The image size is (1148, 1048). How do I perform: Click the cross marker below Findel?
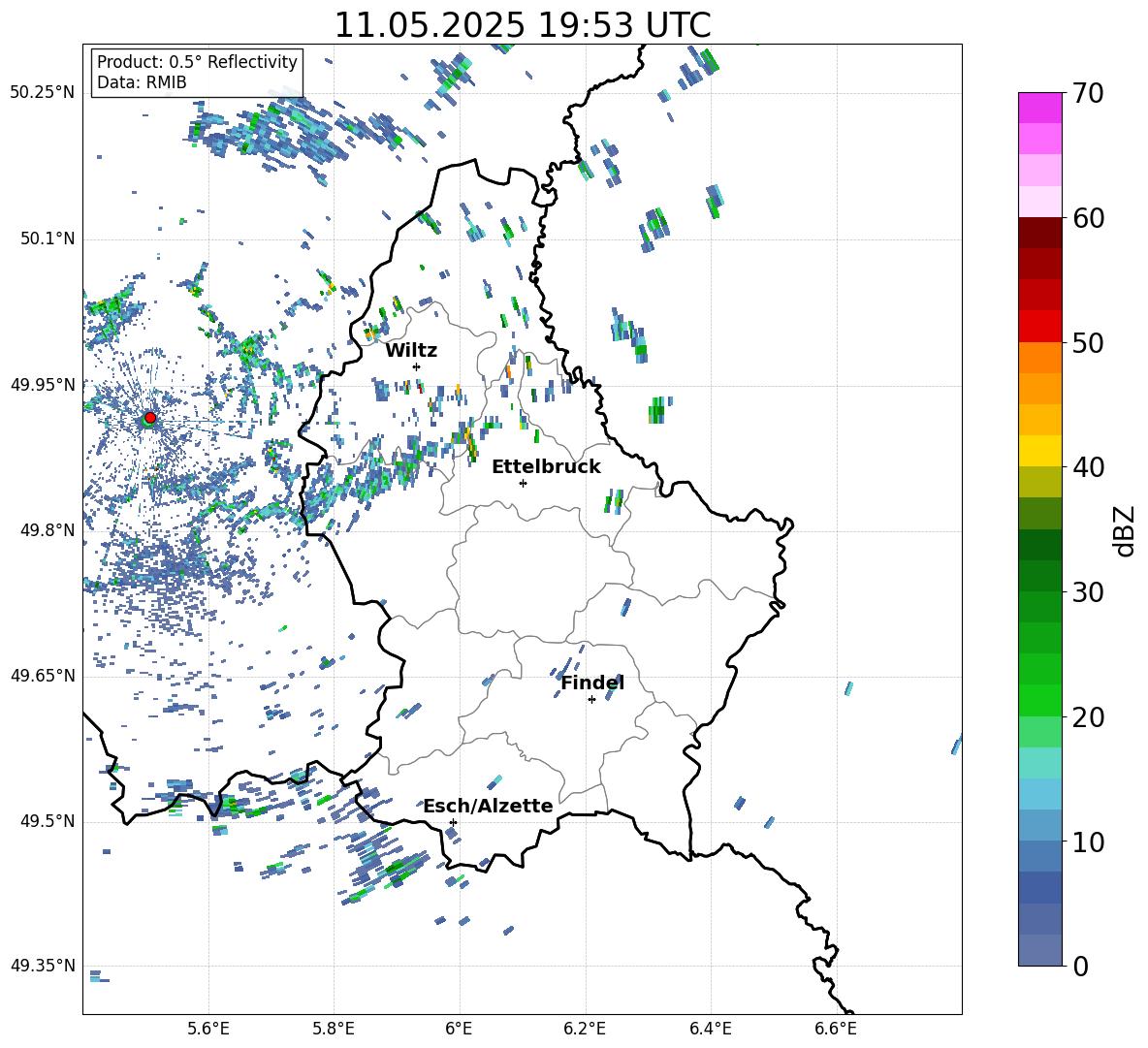[x=591, y=700]
